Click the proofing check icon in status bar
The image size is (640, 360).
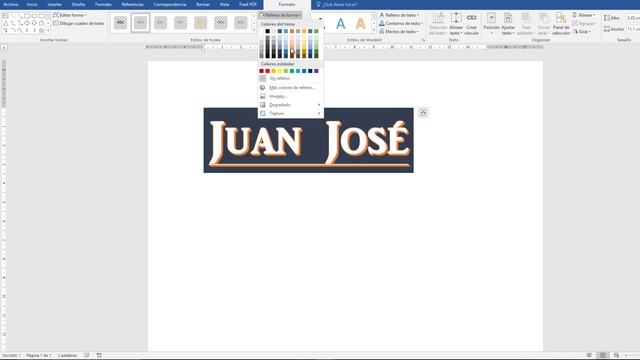(87, 356)
